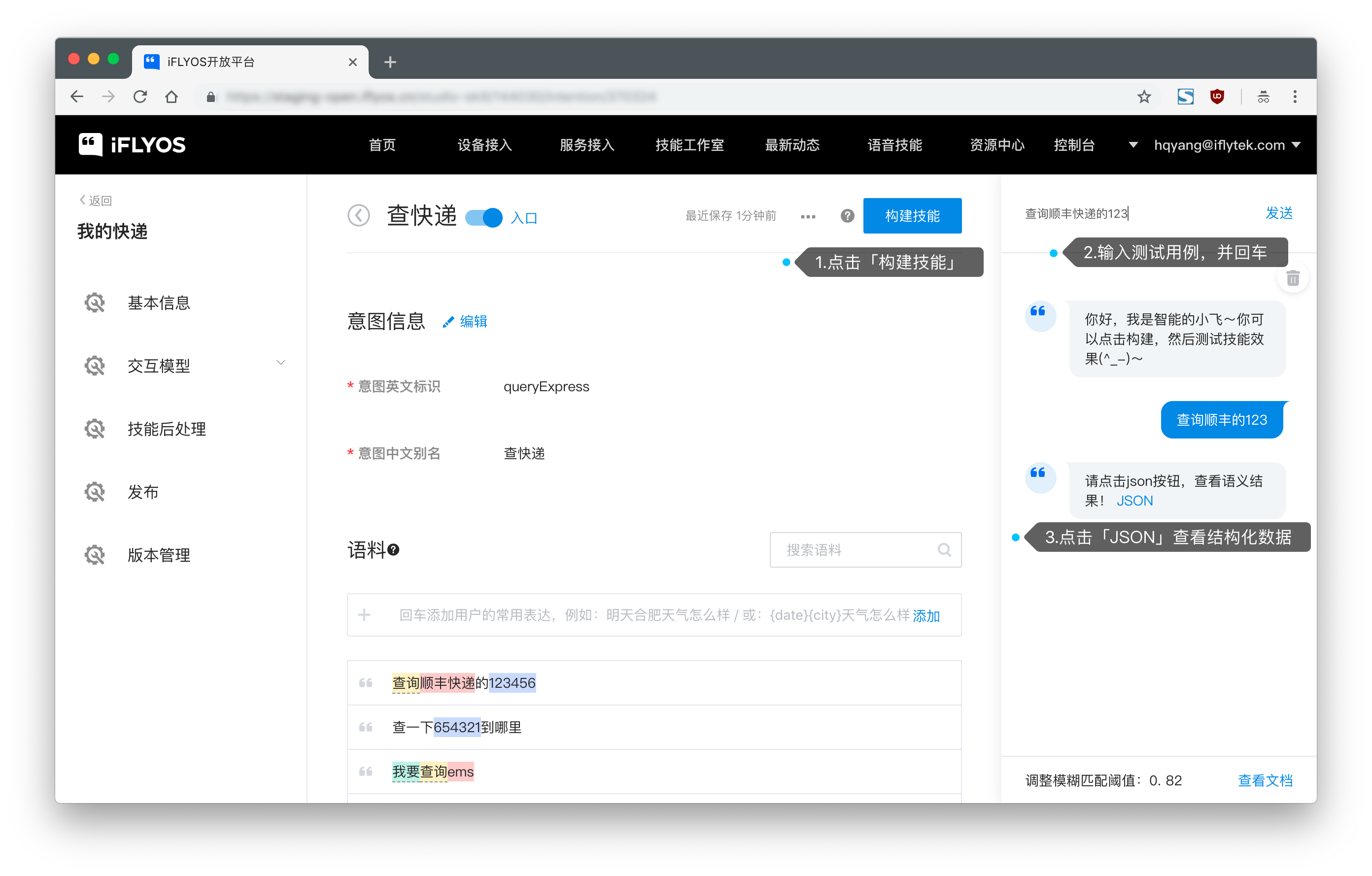Click the quote icon of 查一下654321到哪里
Image resolution: width=1372 pixels, height=876 pixels.
click(366, 727)
